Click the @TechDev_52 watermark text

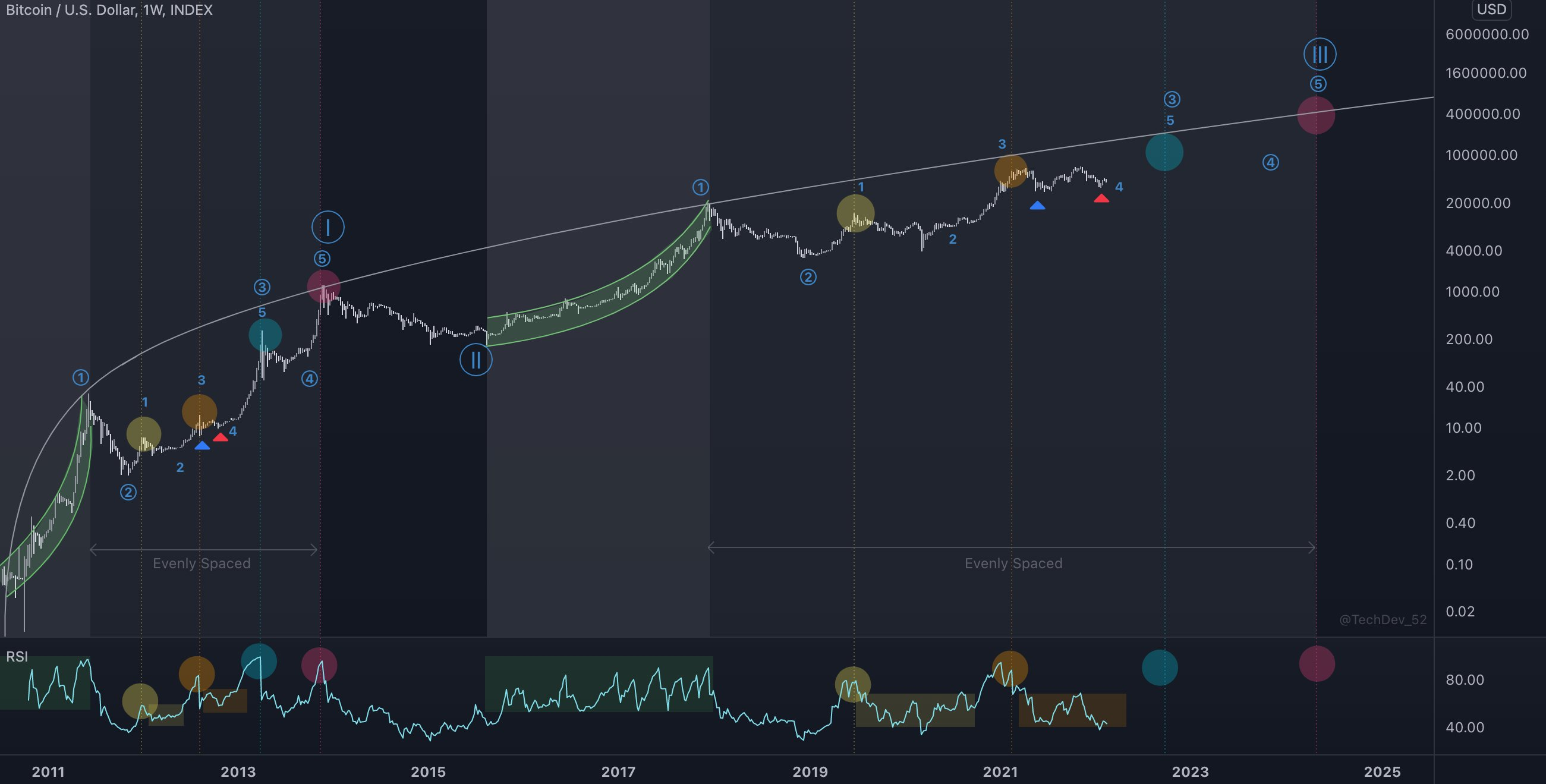(1383, 619)
